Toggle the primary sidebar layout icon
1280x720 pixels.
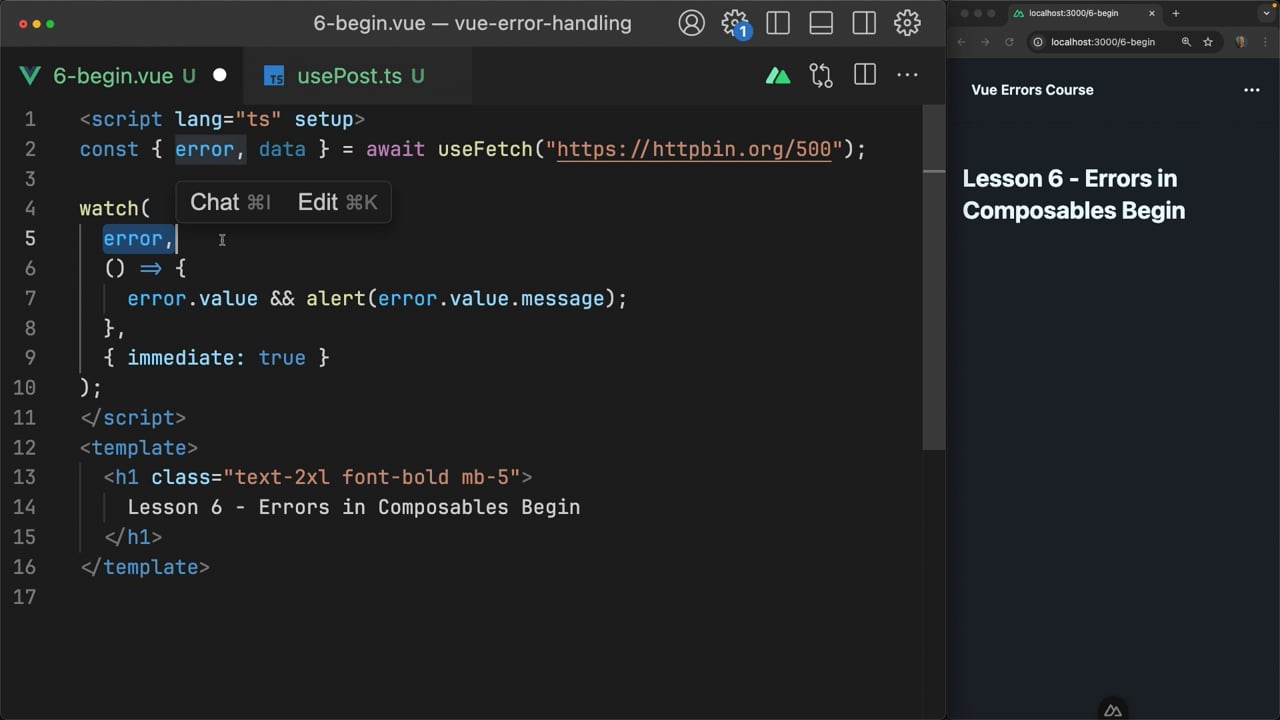pyautogui.click(x=778, y=23)
